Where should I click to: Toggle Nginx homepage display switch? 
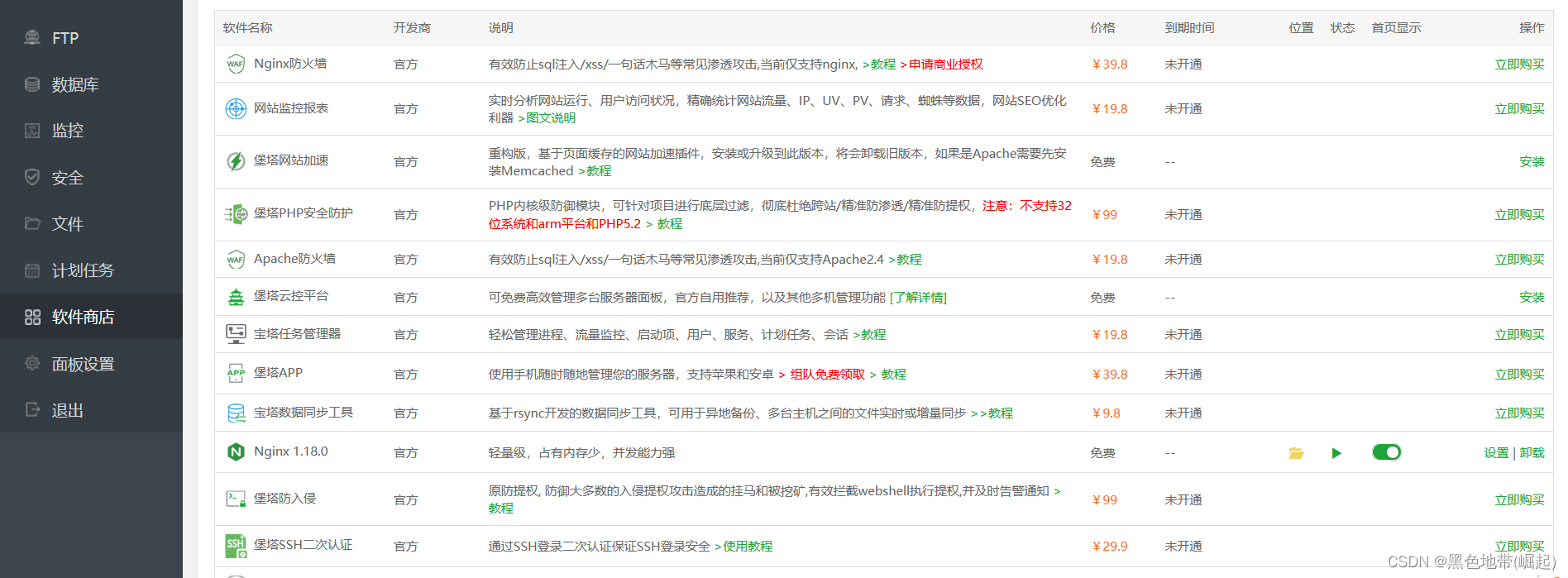(1387, 452)
